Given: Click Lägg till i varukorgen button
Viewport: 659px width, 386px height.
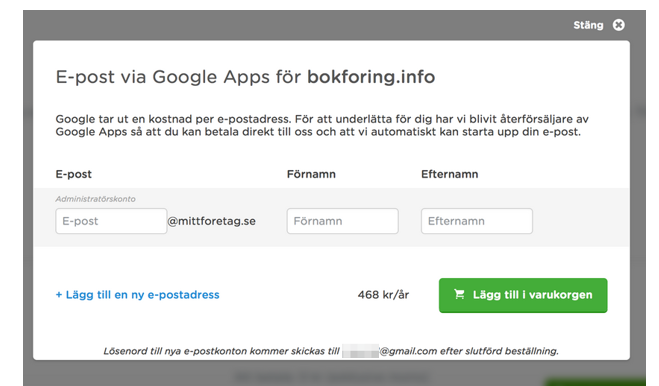Looking at the screenshot, I should 523,295.
